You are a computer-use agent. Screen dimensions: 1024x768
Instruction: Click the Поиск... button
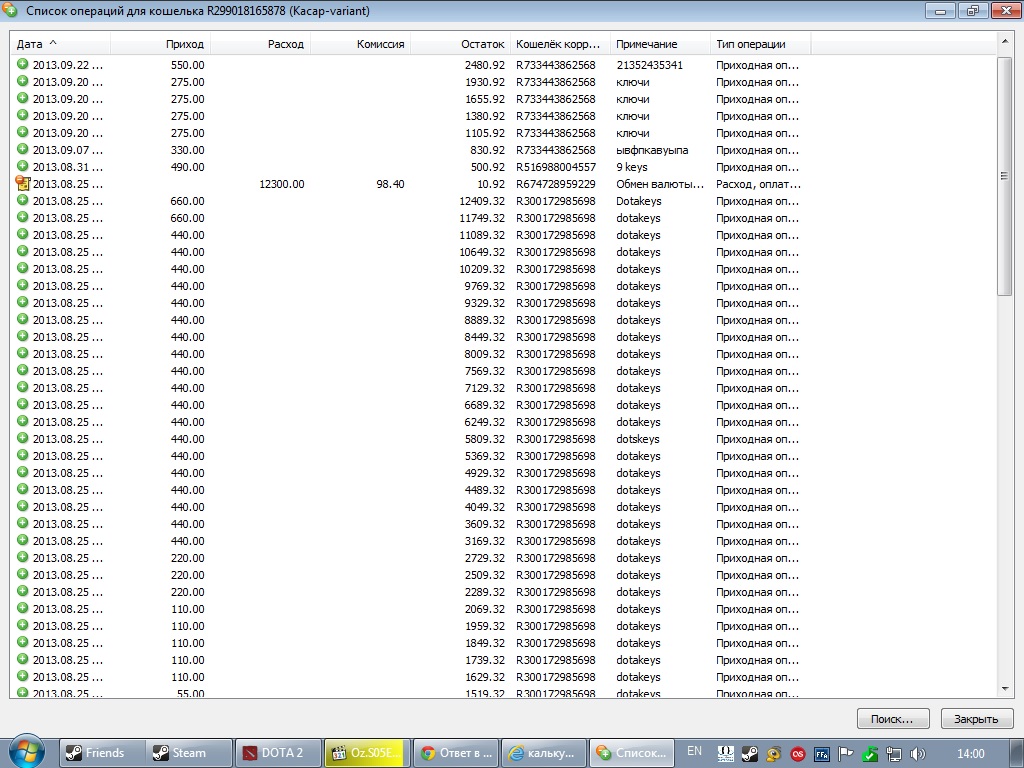tap(893, 718)
